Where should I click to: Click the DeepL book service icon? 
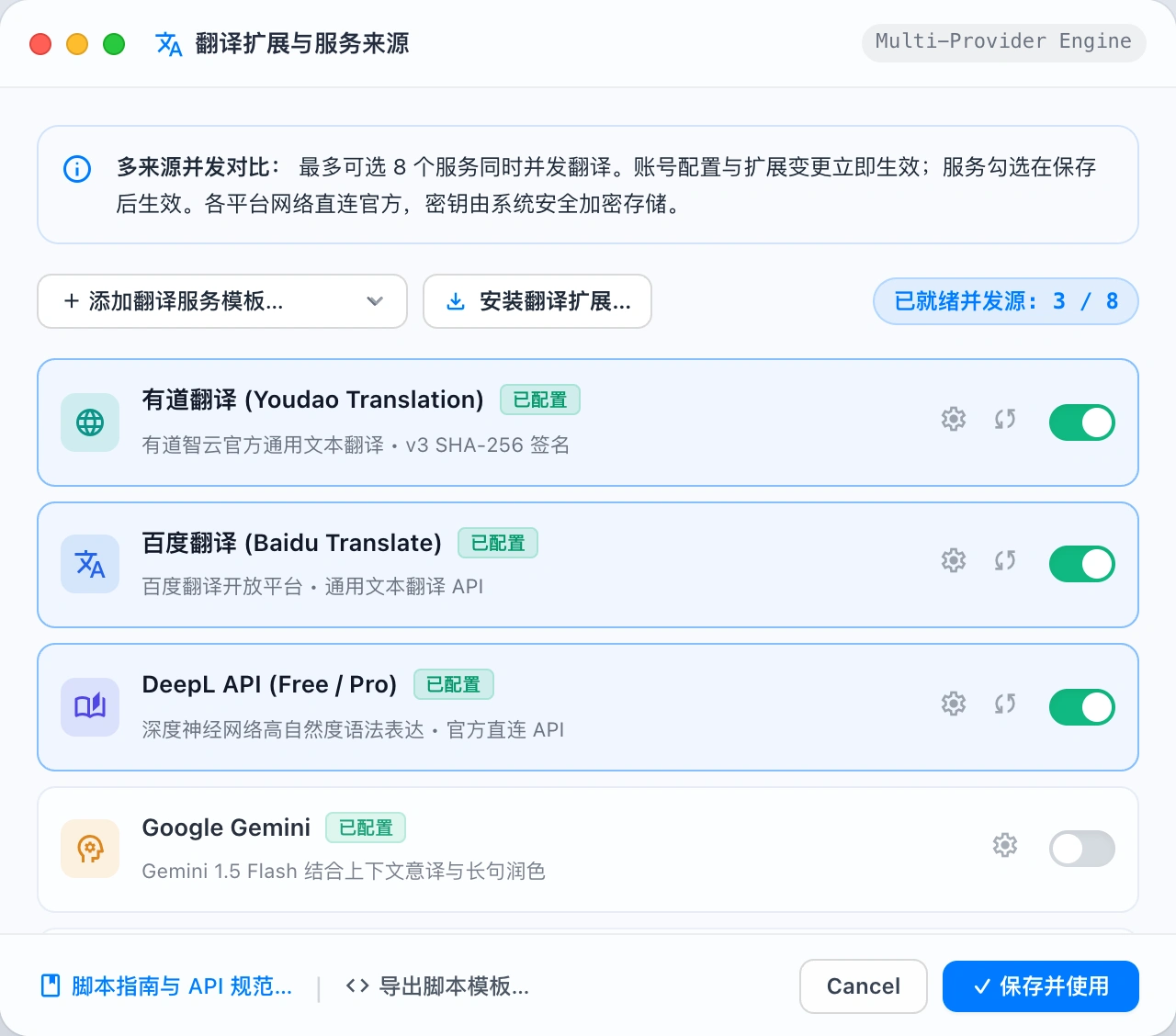point(90,707)
